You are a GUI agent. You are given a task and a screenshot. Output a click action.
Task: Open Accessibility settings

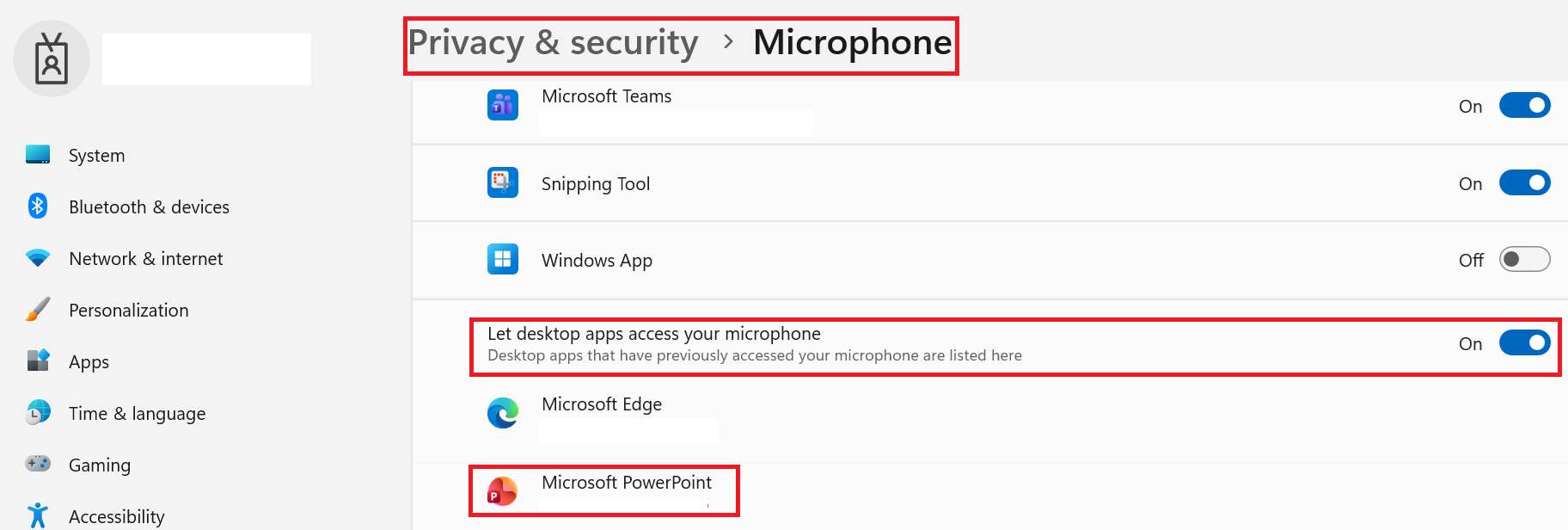tap(116, 516)
